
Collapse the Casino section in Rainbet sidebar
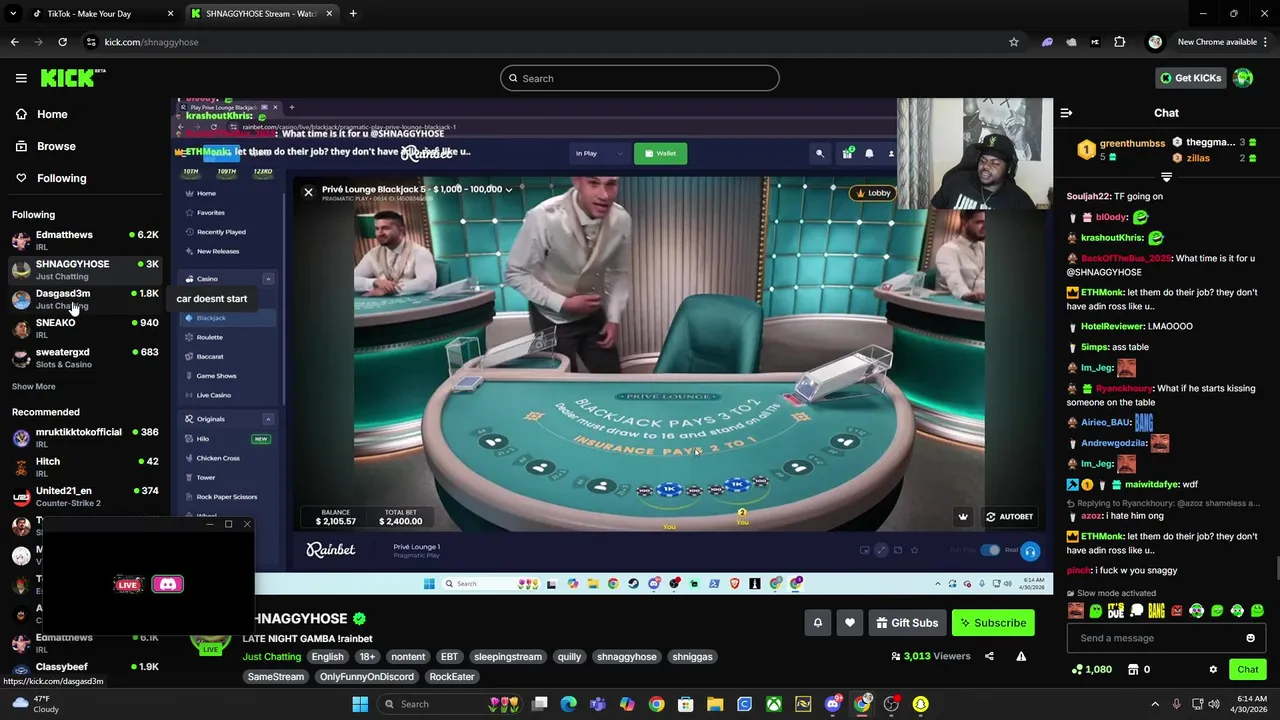[267, 279]
